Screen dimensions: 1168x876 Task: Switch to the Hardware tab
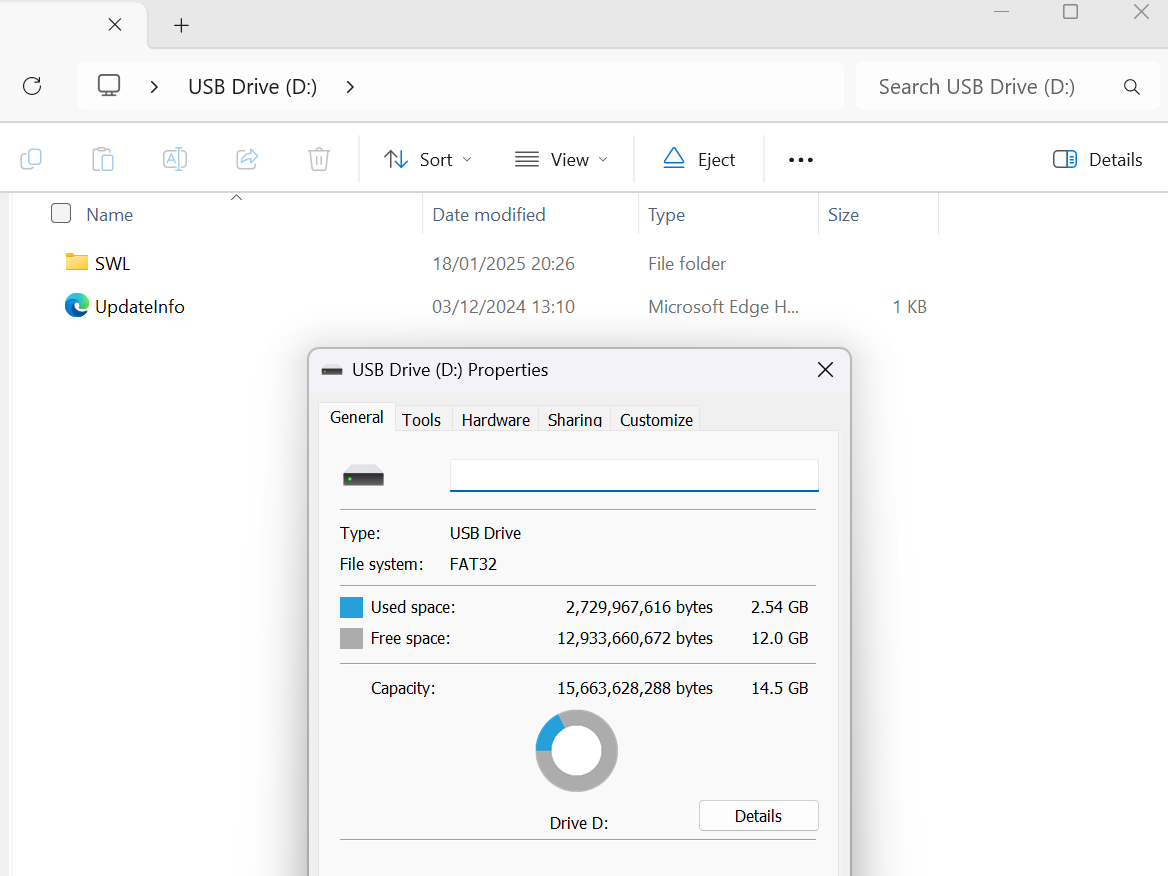click(x=495, y=419)
